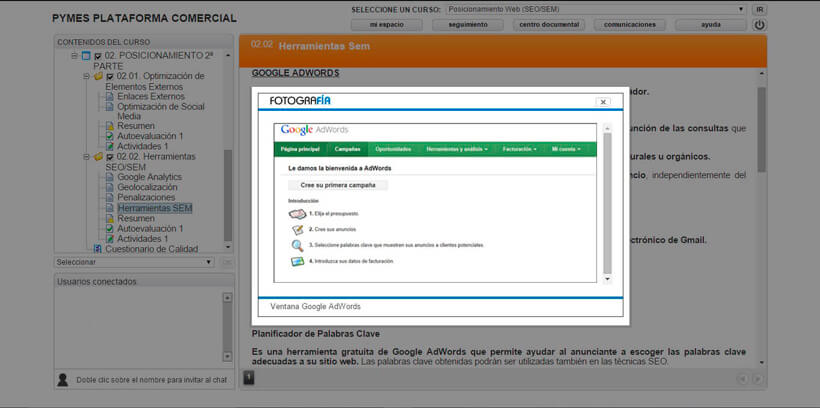
Task: Click the down arrow of the popup scrollbar
Action: click(607, 280)
